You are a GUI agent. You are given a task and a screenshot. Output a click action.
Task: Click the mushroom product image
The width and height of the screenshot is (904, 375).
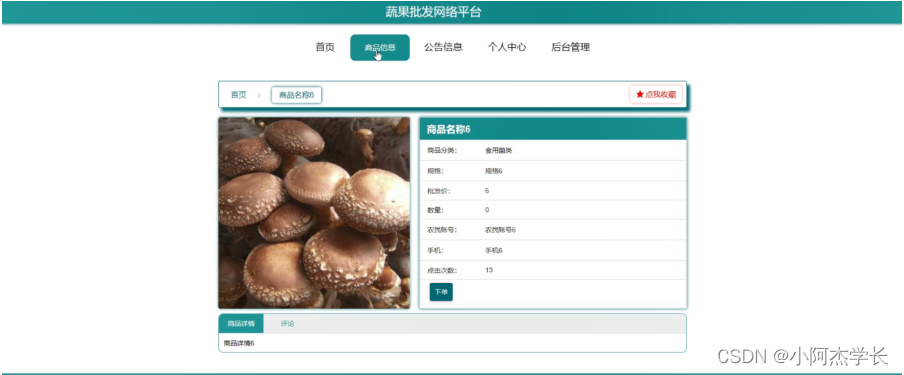(314, 213)
